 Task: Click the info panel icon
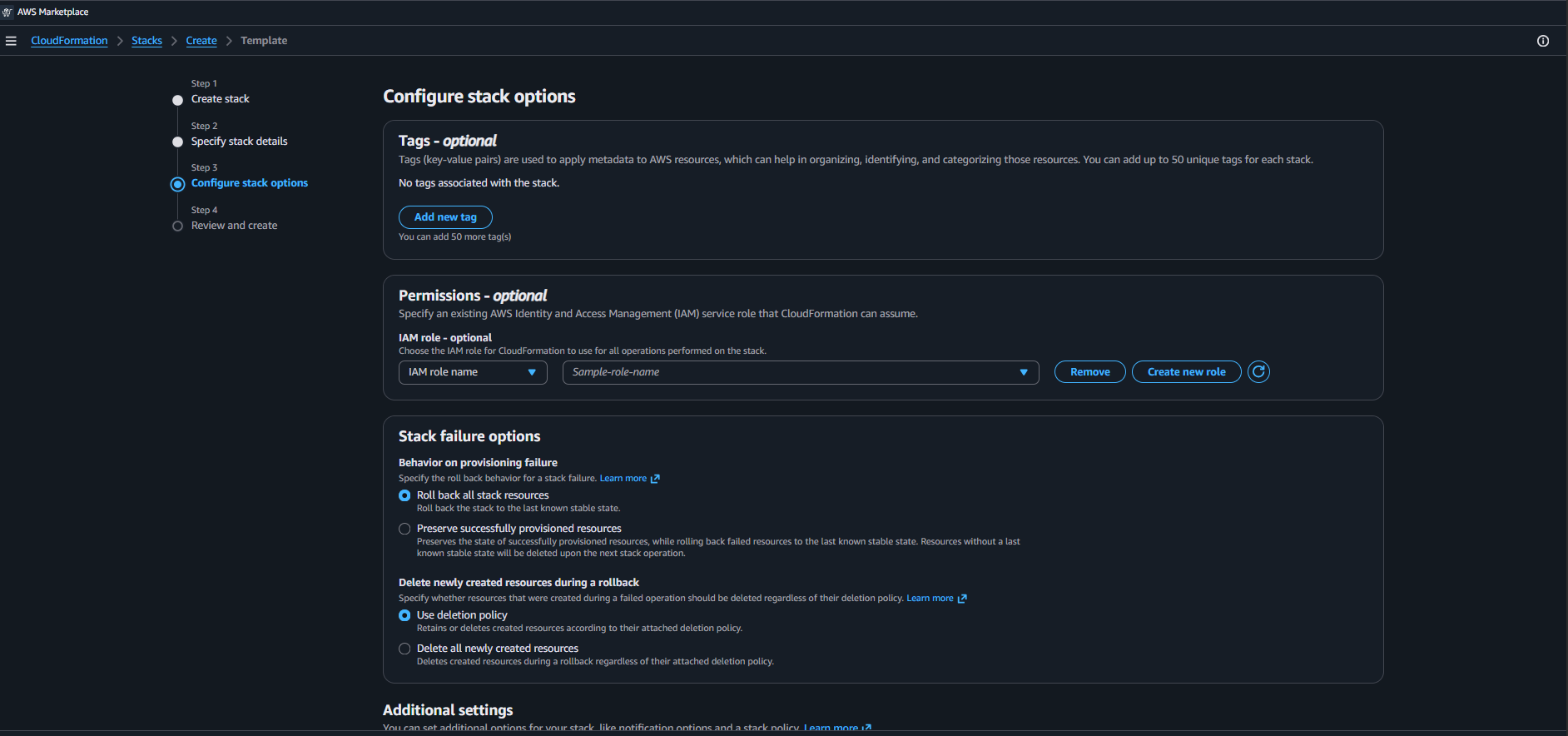tap(1543, 41)
